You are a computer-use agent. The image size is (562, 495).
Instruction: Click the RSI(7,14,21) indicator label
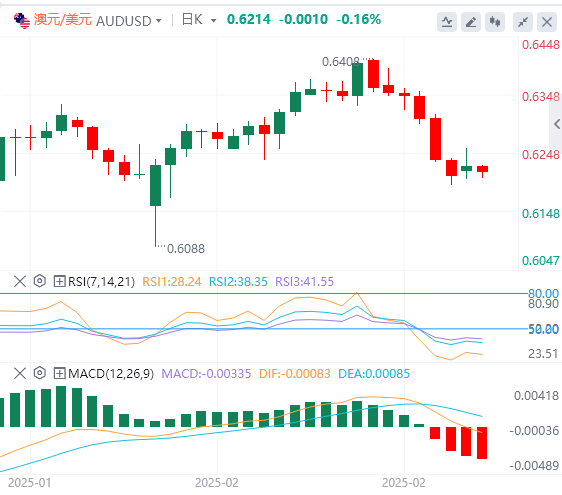101,282
